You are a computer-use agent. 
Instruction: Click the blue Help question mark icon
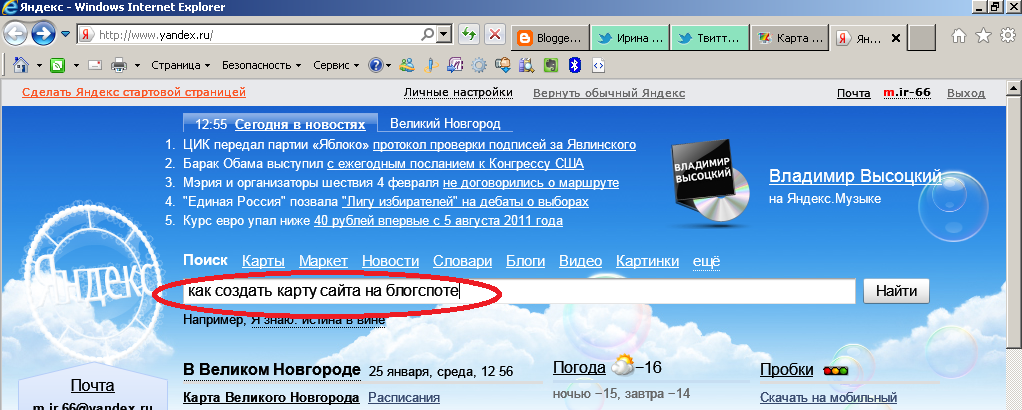pos(375,65)
